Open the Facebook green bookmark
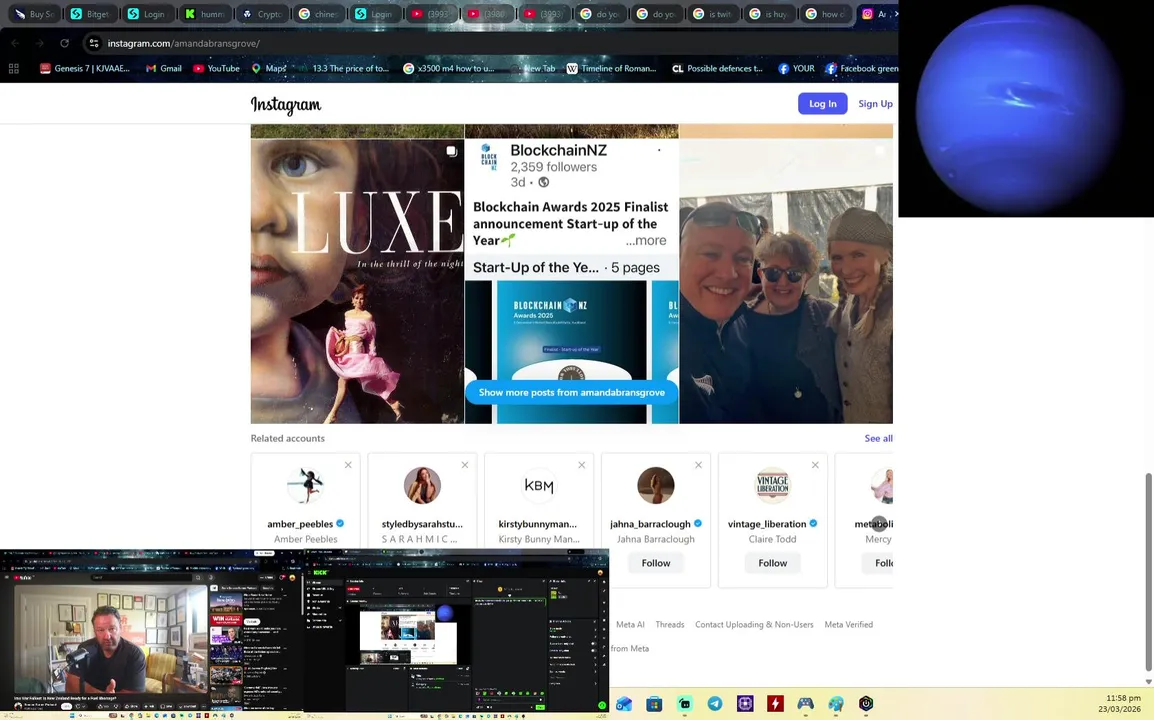The width and height of the screenshot is (1154, 720). pyautogui.click(x=862, y=68)
